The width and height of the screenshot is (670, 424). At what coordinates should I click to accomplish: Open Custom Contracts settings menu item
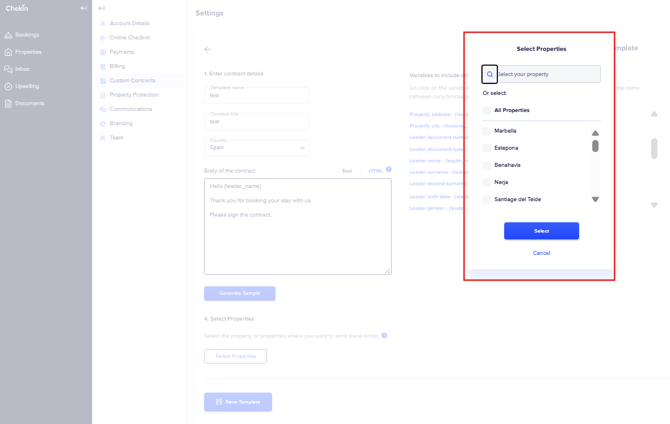pos(132,80)
